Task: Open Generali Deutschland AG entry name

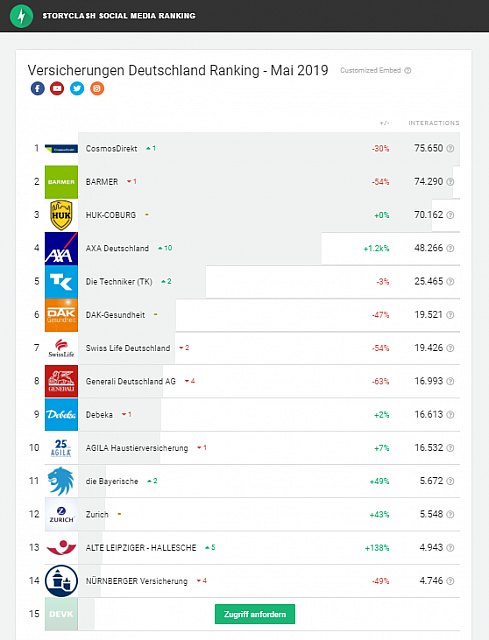Action: [131, 381]
